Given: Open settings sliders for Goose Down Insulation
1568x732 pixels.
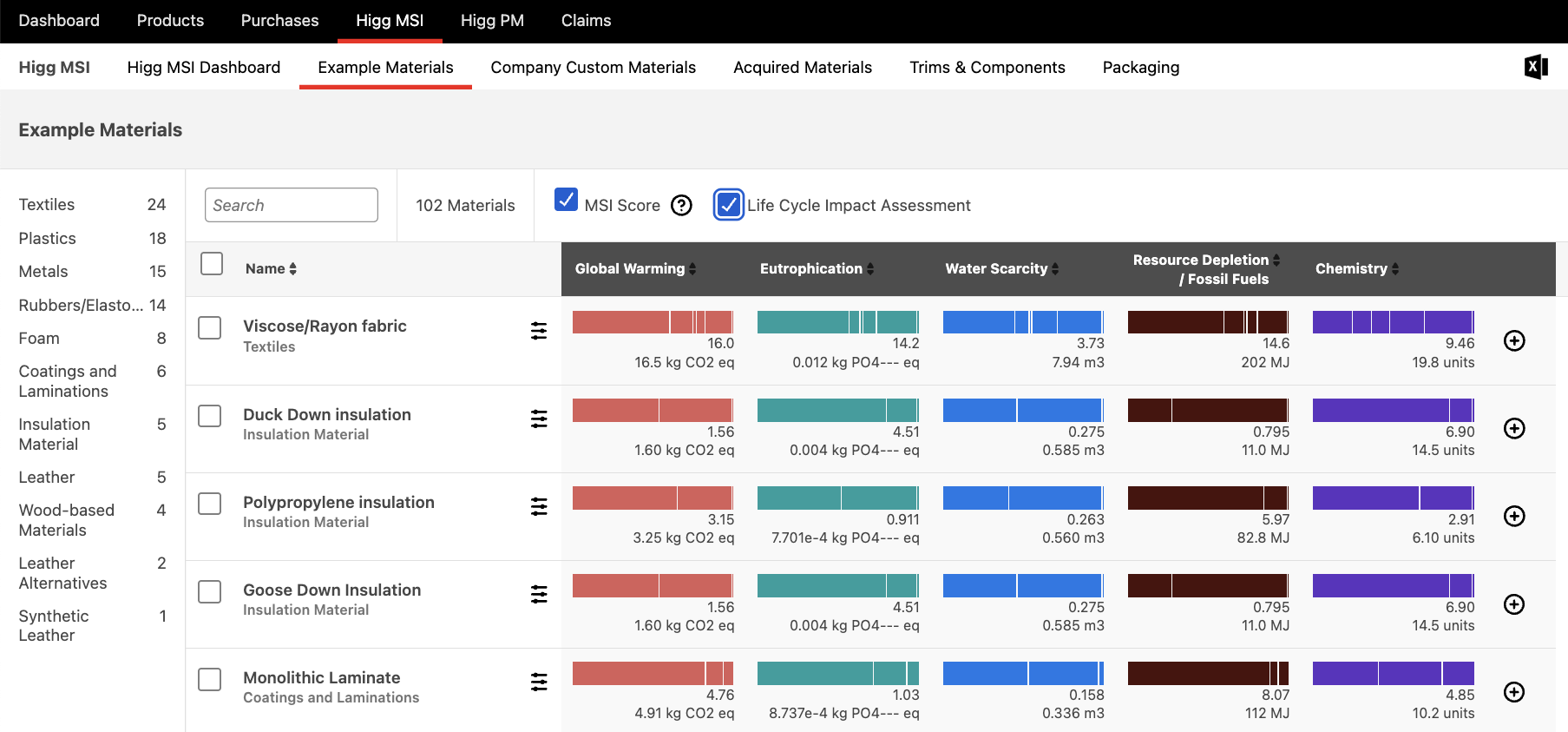Looking at the screenshot, I should [x=539, y=594].
